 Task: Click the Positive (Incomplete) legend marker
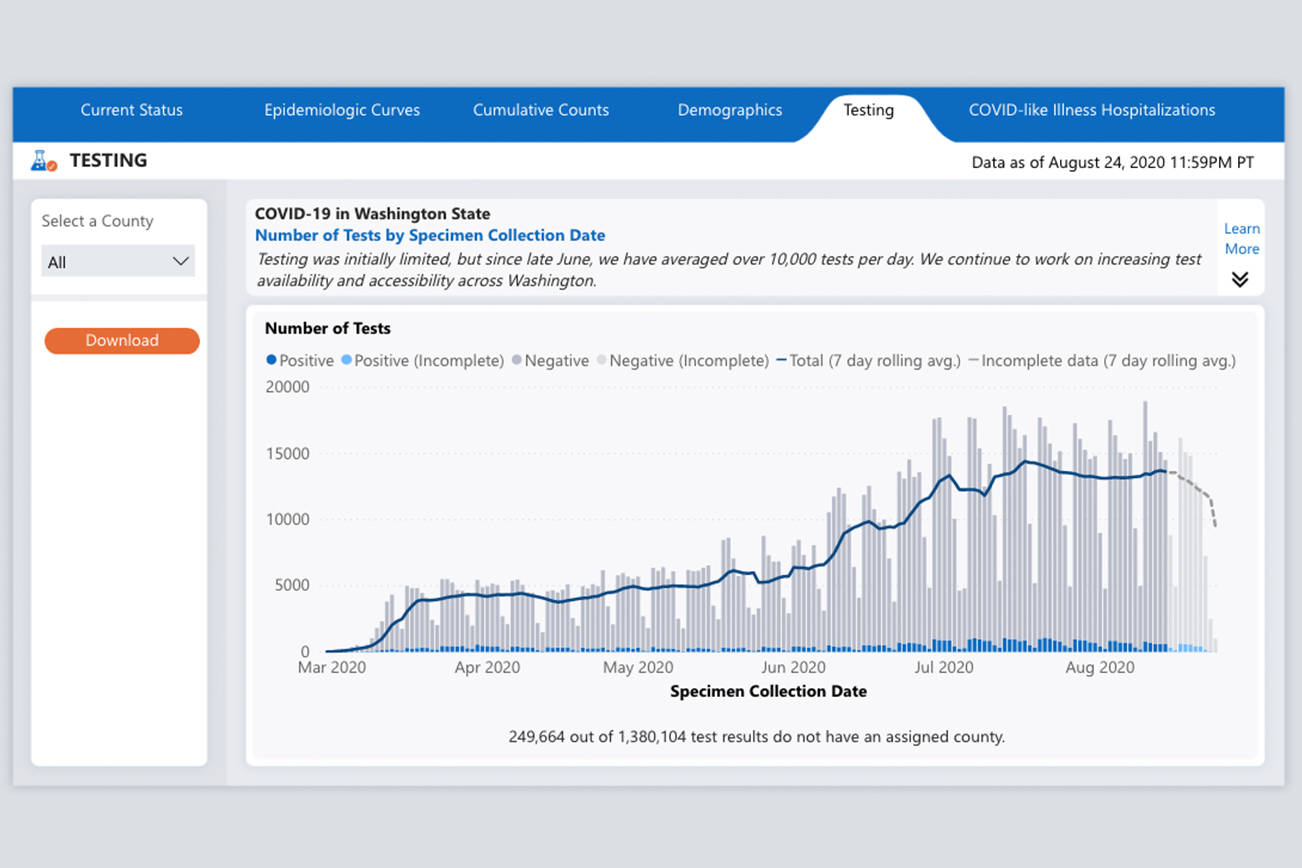347,361
